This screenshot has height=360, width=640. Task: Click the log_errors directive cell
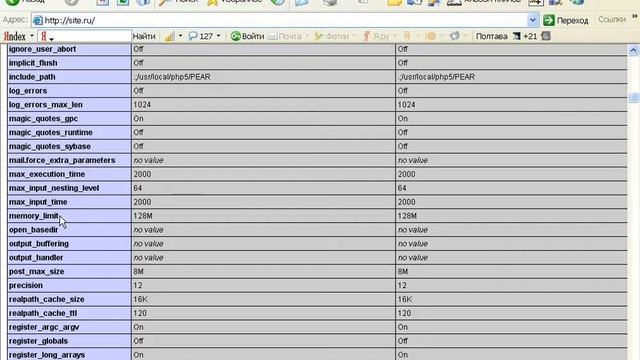click(69, 91)
